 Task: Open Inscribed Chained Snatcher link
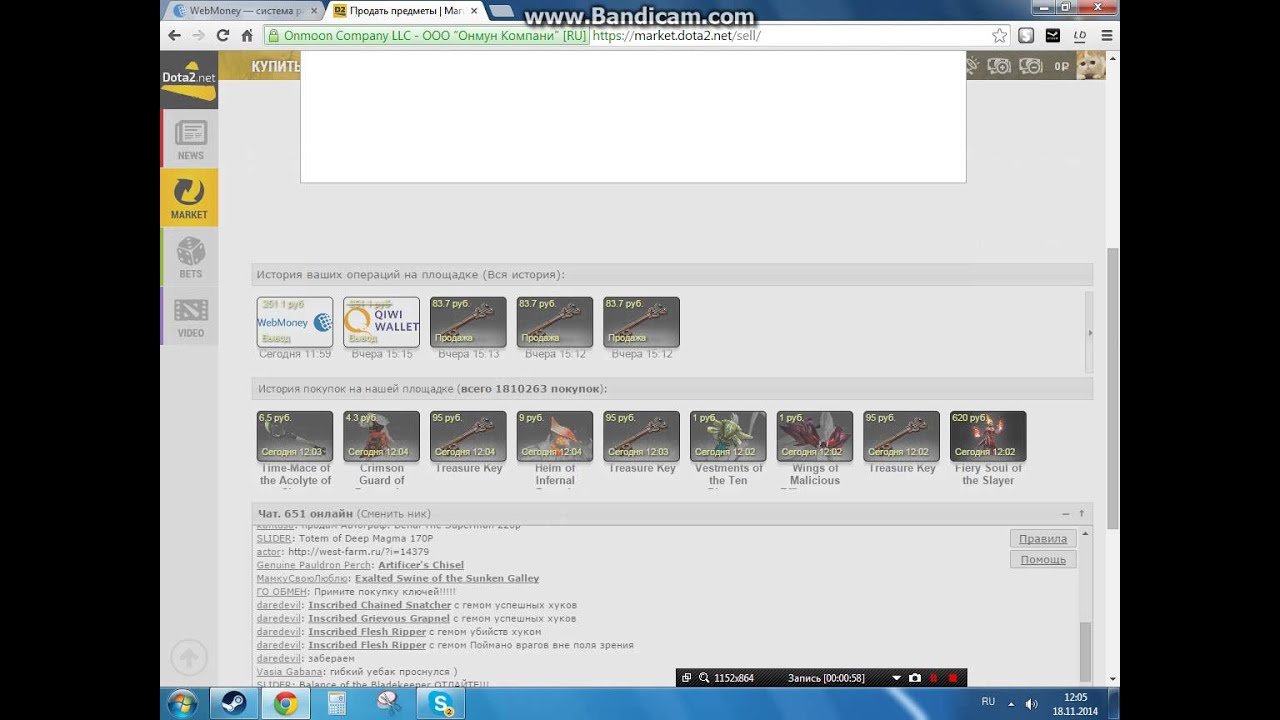pyautogui.click(x=380, y=605)
